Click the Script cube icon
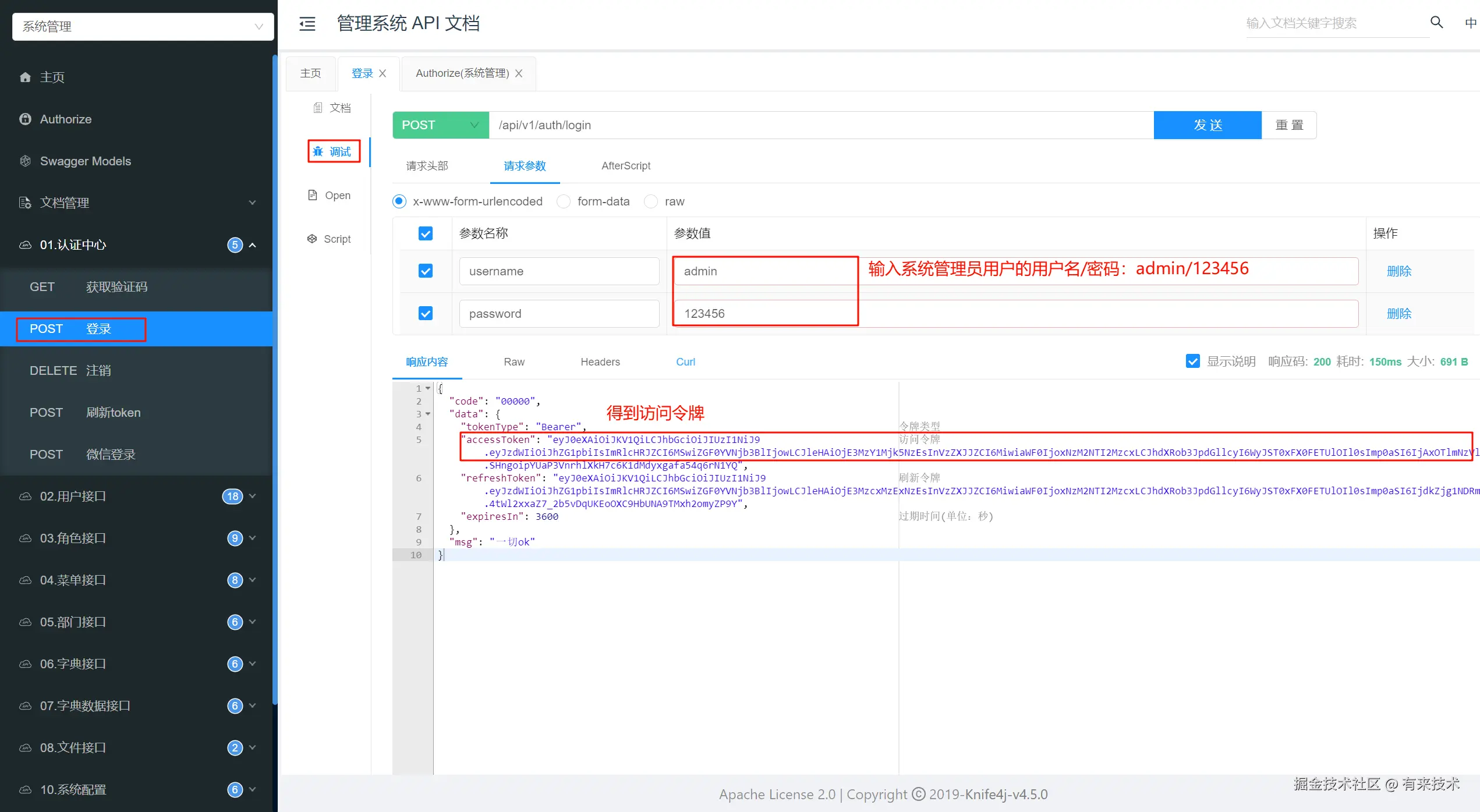 (312, 239)
